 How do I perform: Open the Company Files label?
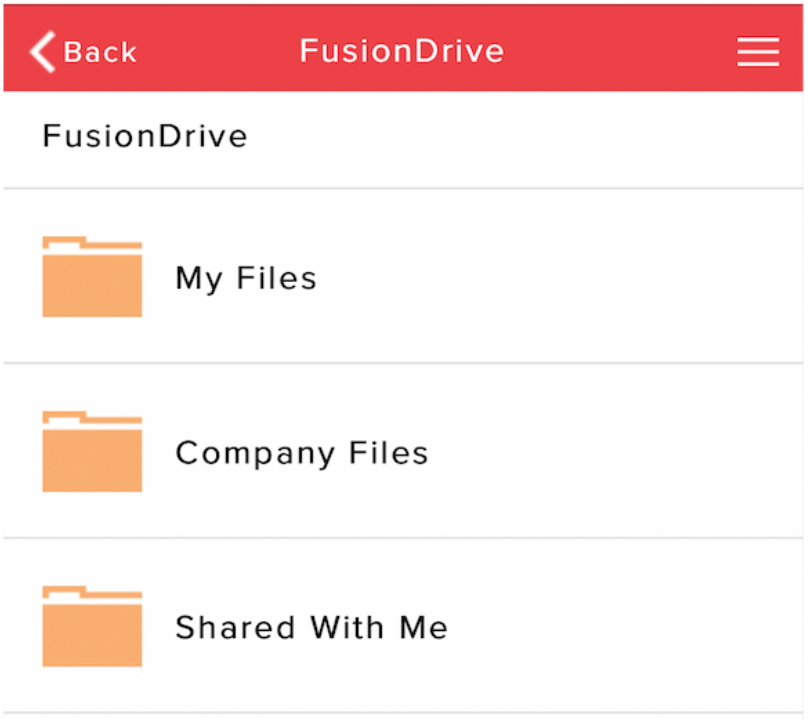pos(302,453)
